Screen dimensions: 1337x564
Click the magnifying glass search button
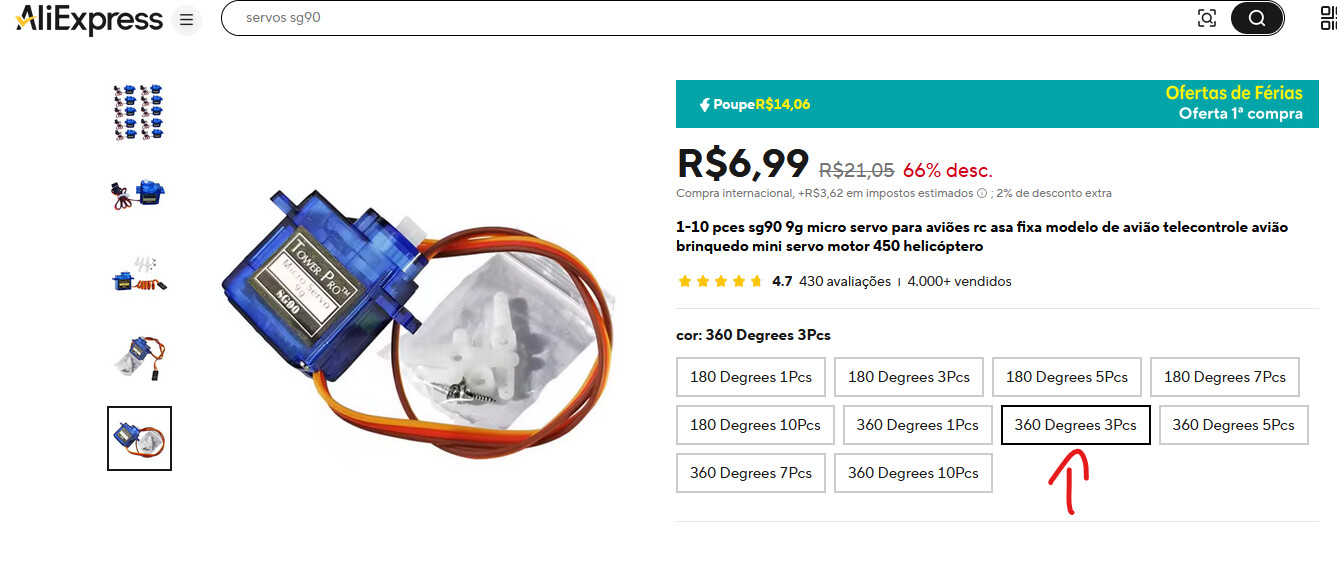pos(1257,18)
